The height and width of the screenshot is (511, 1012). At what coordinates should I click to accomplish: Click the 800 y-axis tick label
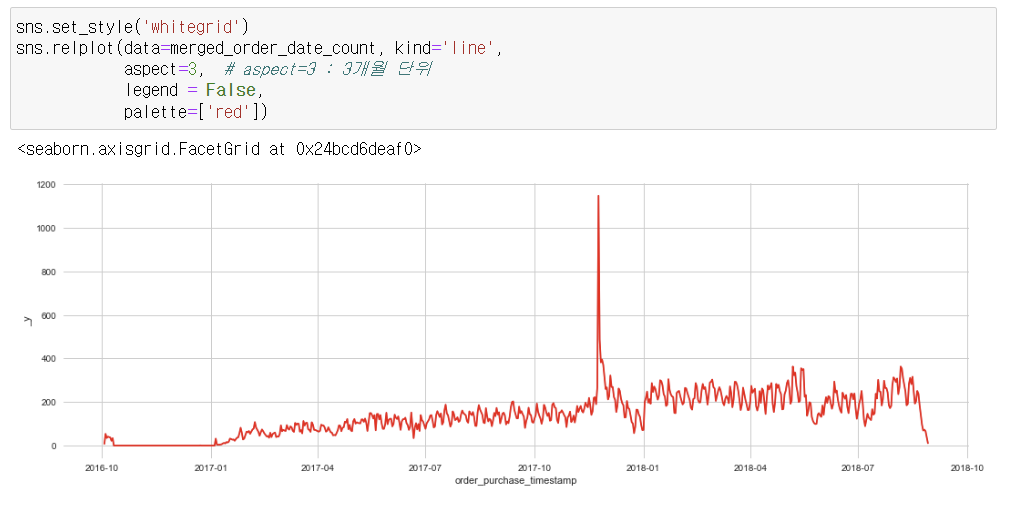pos(48,272)
